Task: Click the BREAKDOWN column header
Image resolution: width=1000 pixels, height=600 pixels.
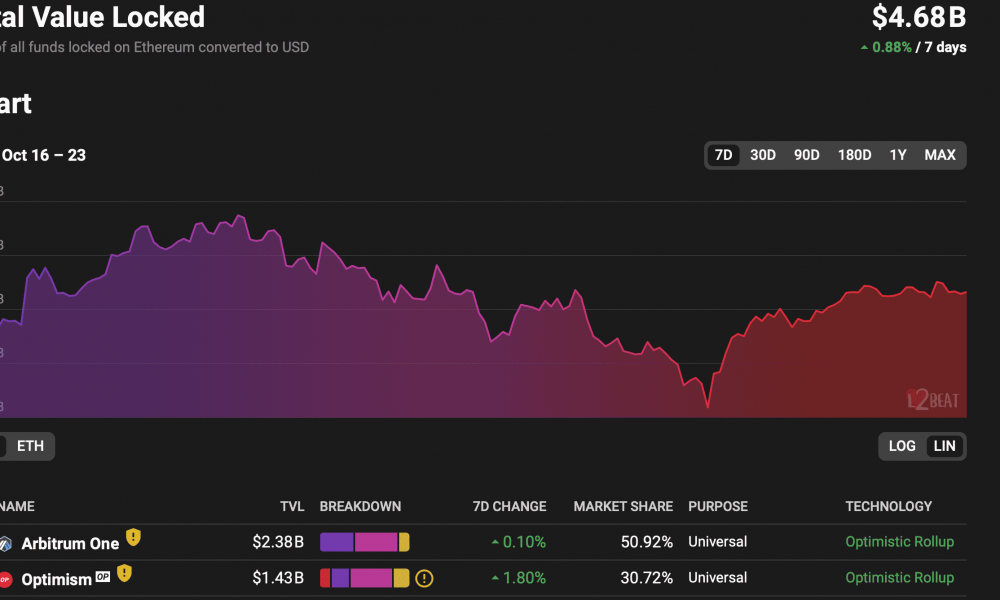Action: point(360,506)
